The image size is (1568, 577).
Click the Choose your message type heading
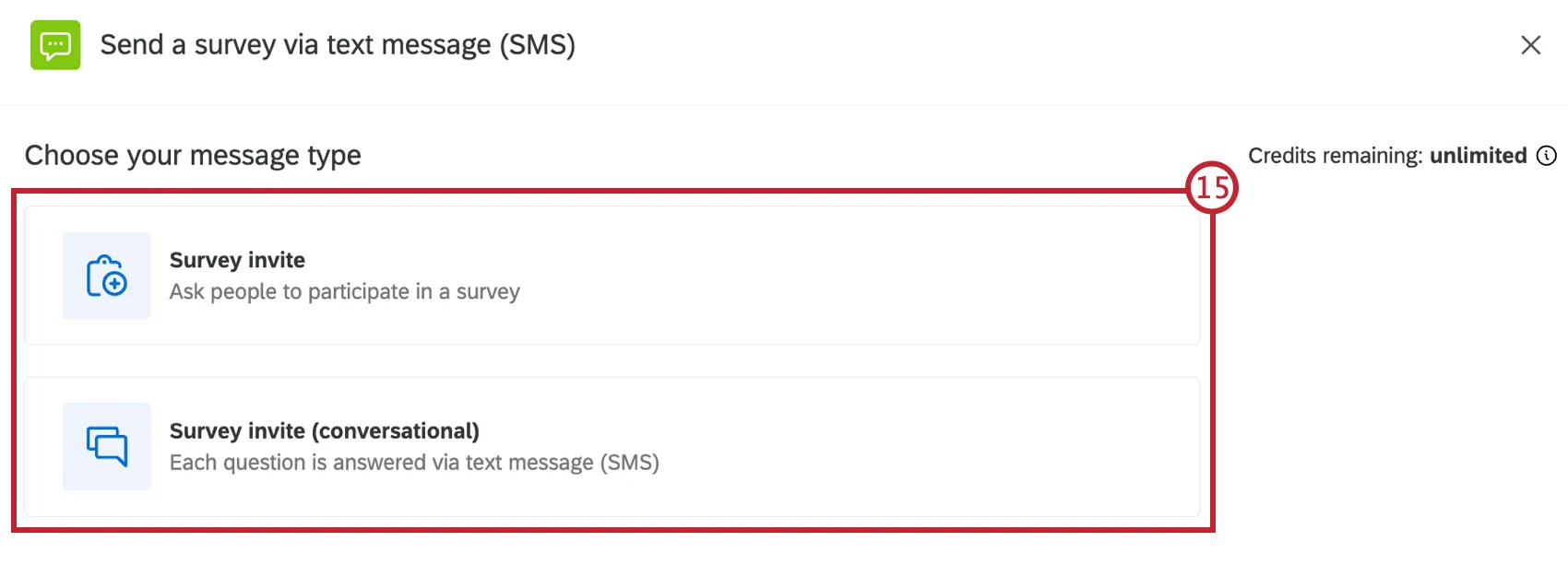click(x=192, y=155)
